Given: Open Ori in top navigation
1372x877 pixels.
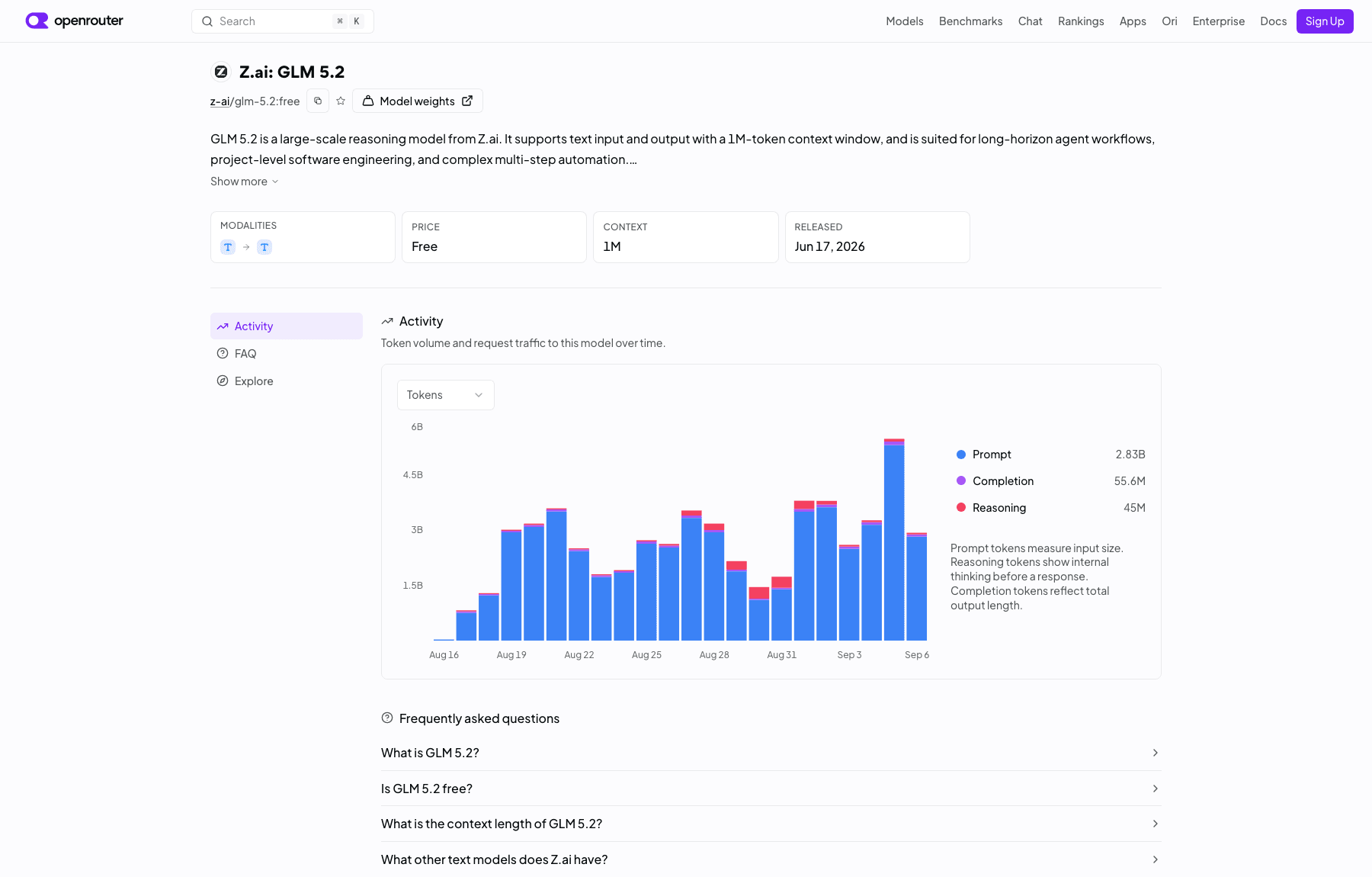Looking at the screenshot, I should (x=1169, y=21).
